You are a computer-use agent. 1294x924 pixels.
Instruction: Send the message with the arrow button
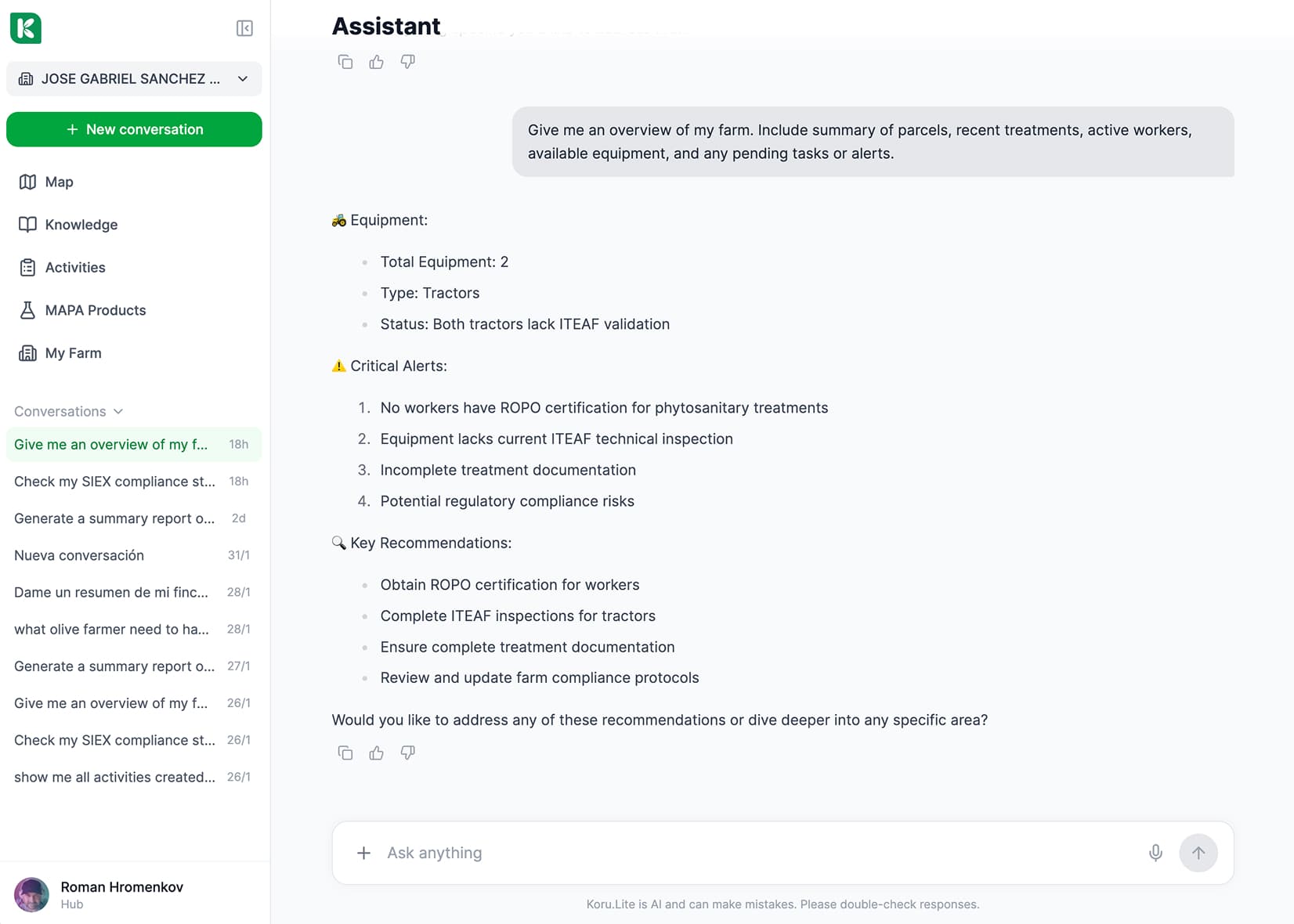(x=1198, y=853)
